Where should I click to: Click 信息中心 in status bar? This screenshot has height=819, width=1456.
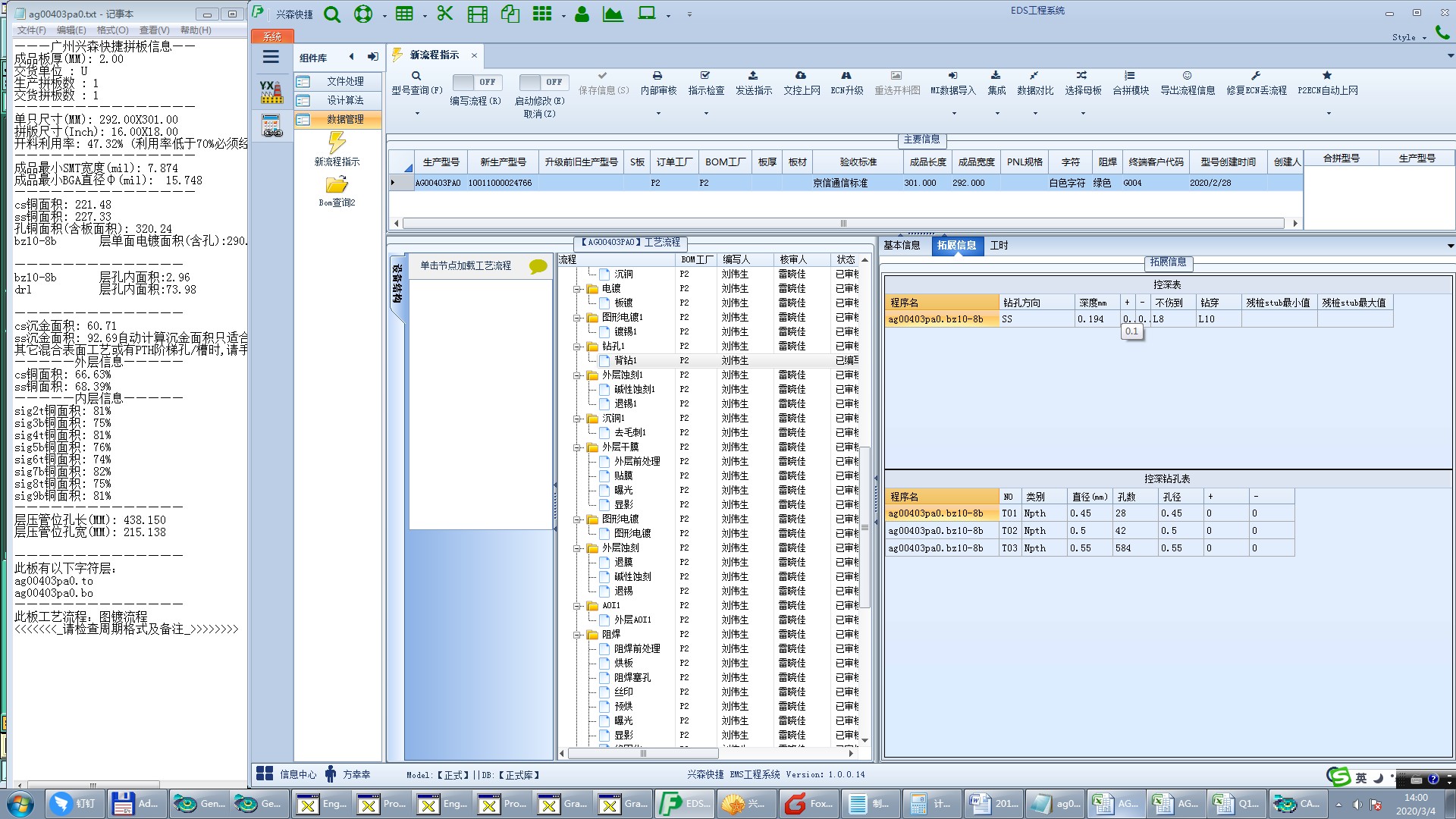287,774
